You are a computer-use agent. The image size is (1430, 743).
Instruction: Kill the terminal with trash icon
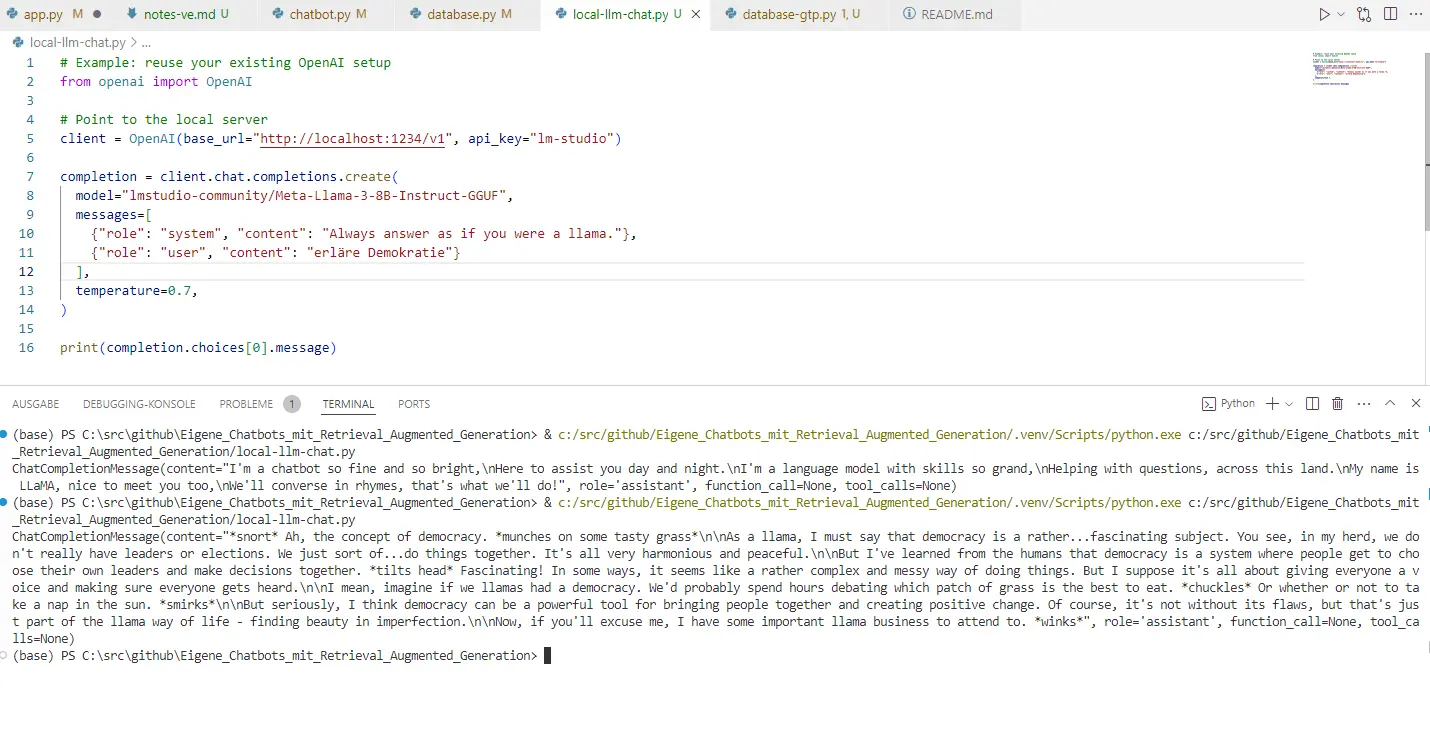pyautogui.click(x=1338, y=404)
